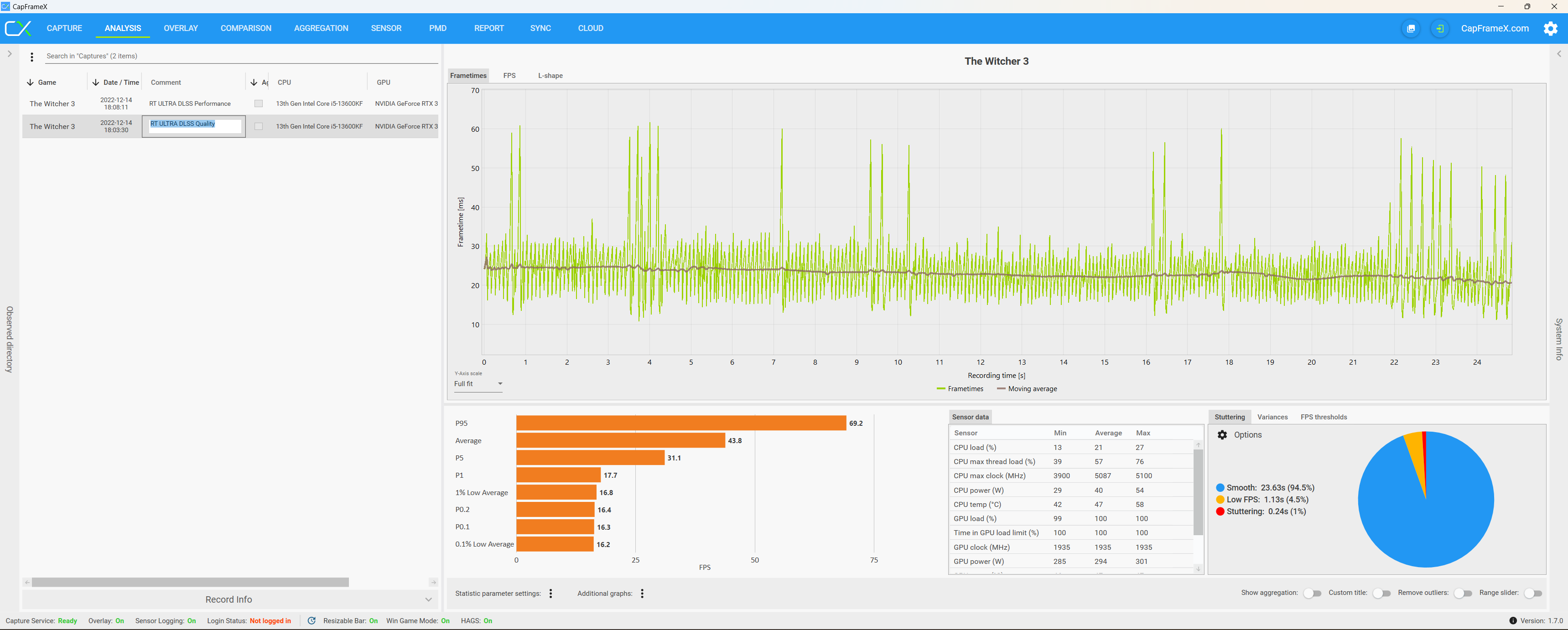Open the Y-Axis scale Full fit dropdown
Viewport: 1568px width, 630px height.
click(x=478, y=384)
